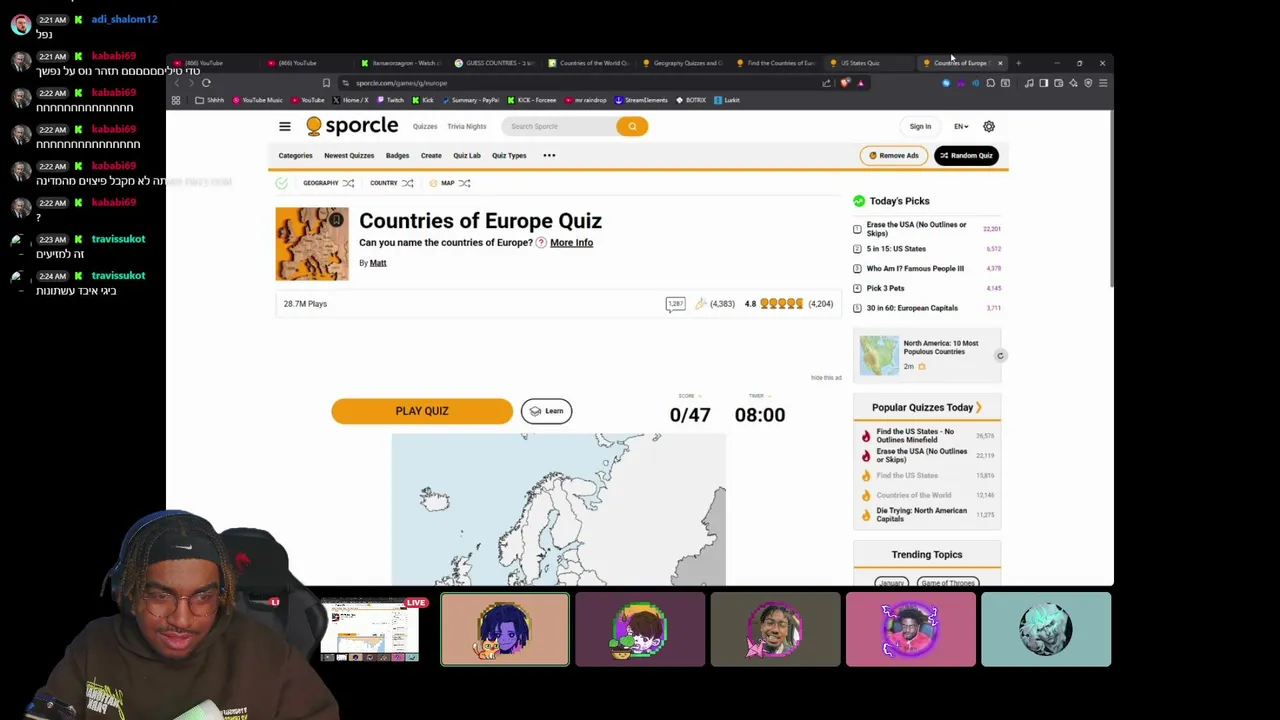This screenshot has width=1280, height=720.
Task: Open the Quizzes header link
Action: pyautogui.click(x=425, y=127)
